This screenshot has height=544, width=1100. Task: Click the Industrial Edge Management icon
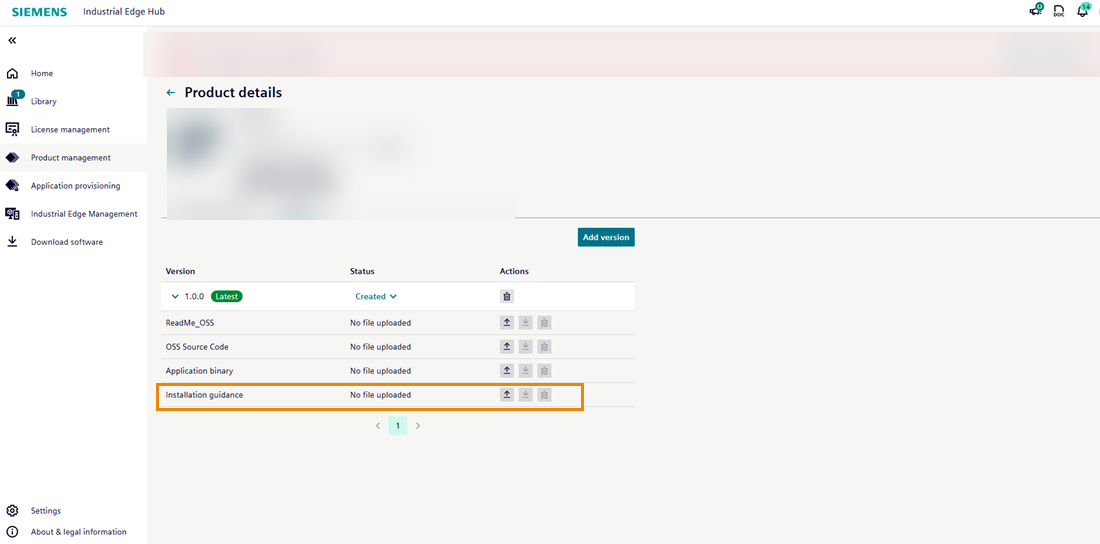click(x=12, y=214)
